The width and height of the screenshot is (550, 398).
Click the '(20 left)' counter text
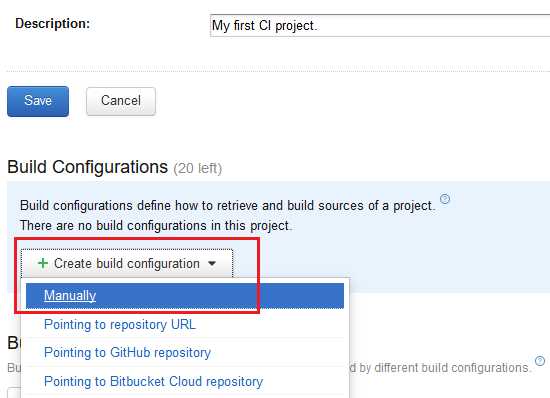click(197, 169)
